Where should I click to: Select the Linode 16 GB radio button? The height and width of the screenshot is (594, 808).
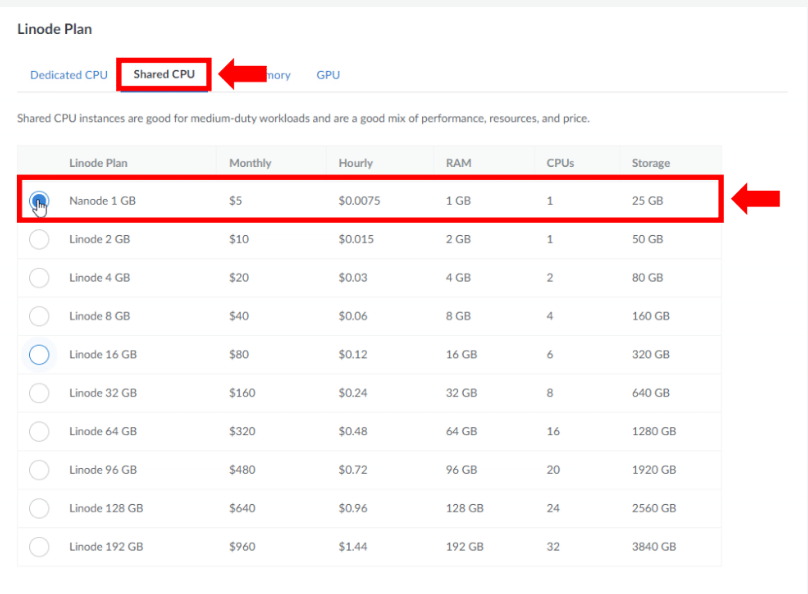(x=39, y=355)
